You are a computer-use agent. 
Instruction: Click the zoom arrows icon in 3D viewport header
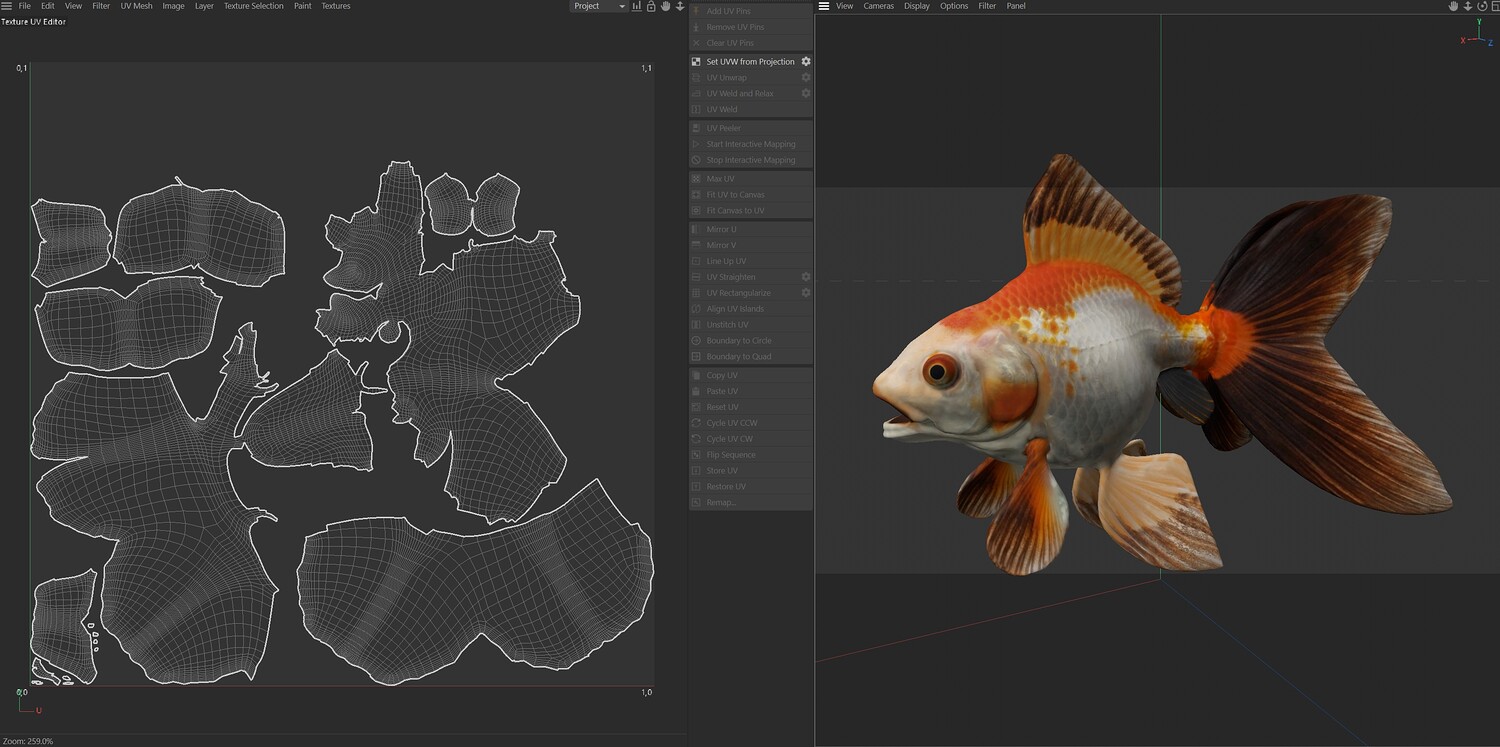tap(1468, 6)
